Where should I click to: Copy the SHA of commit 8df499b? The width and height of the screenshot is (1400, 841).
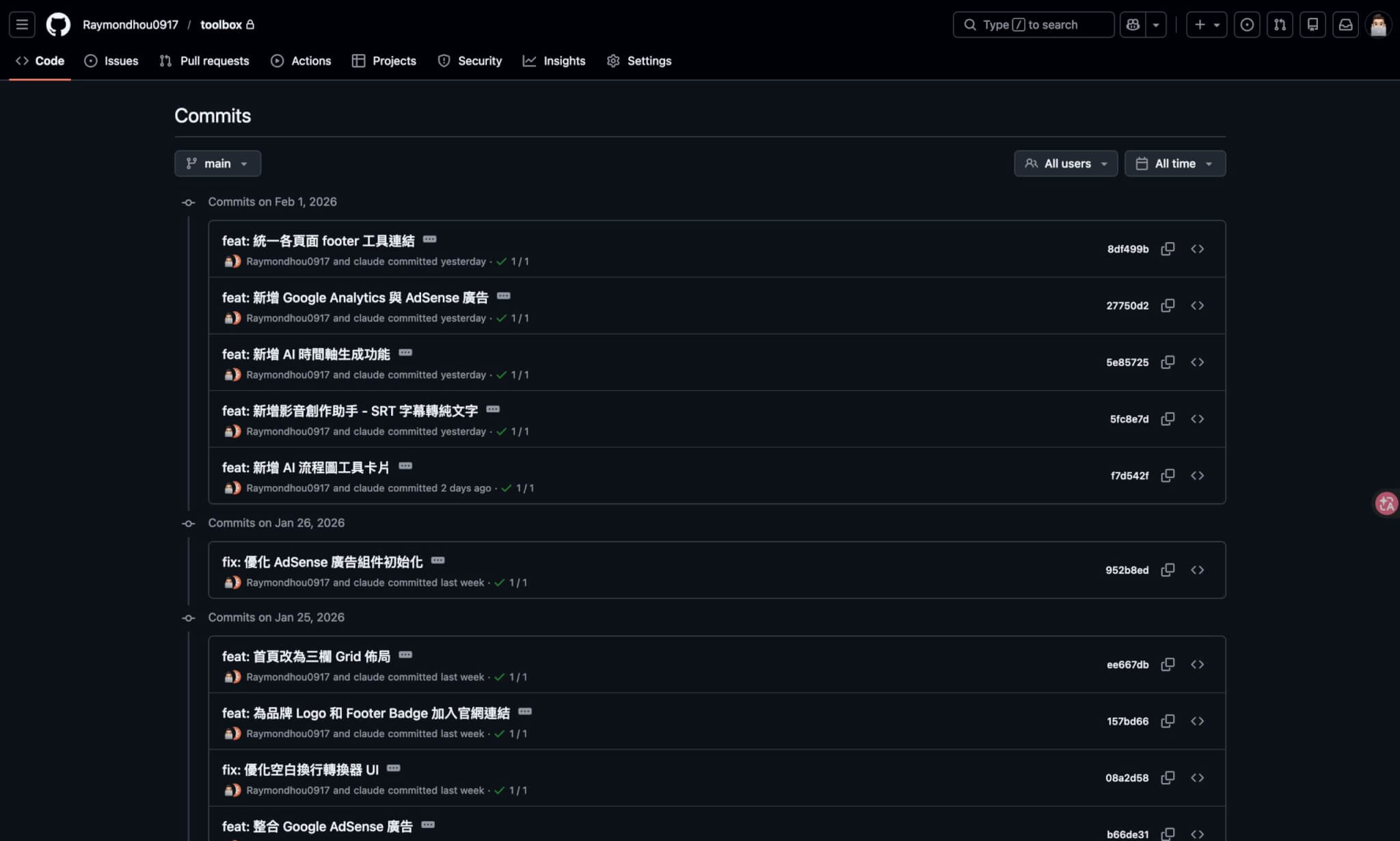pos(1168,249)
